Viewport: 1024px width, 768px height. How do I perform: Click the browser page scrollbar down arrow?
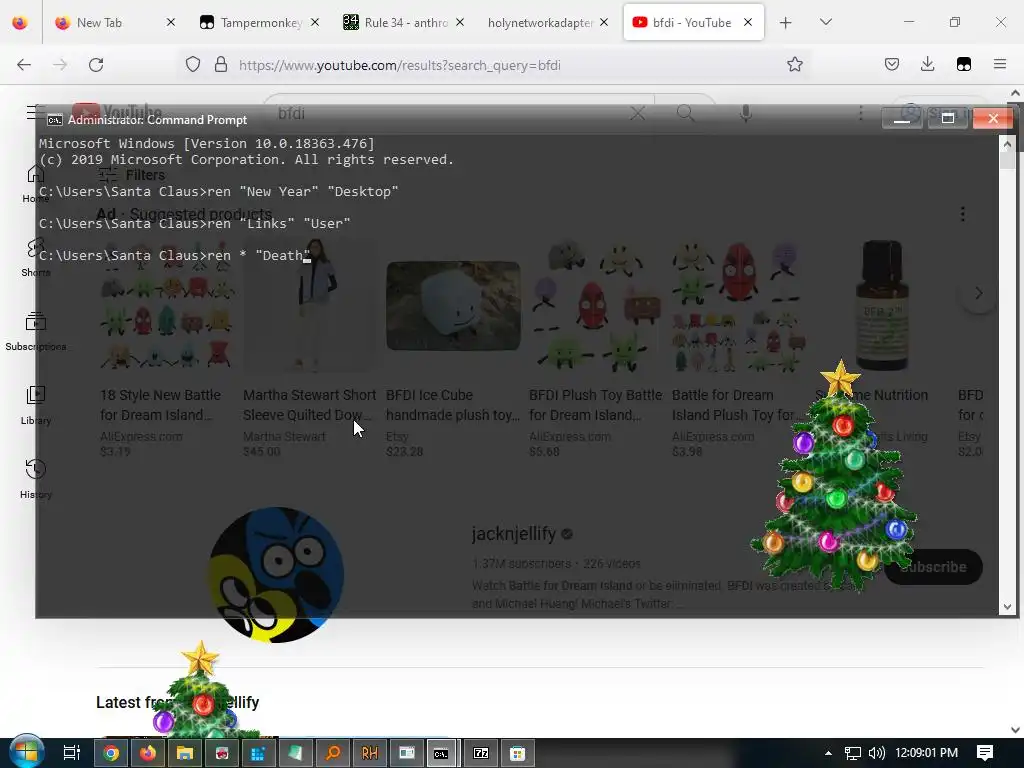[1015, 729]
